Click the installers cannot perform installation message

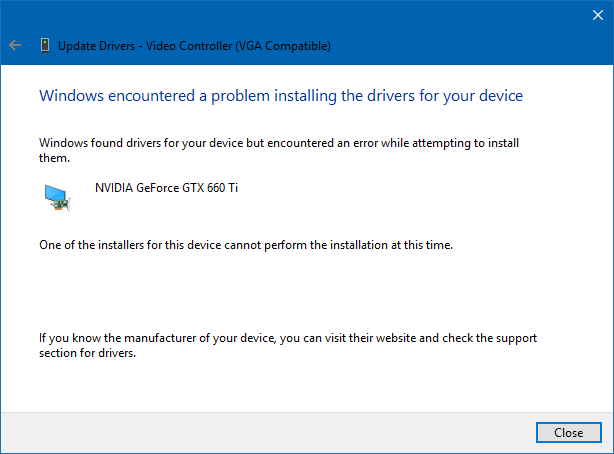coord(246,245)
